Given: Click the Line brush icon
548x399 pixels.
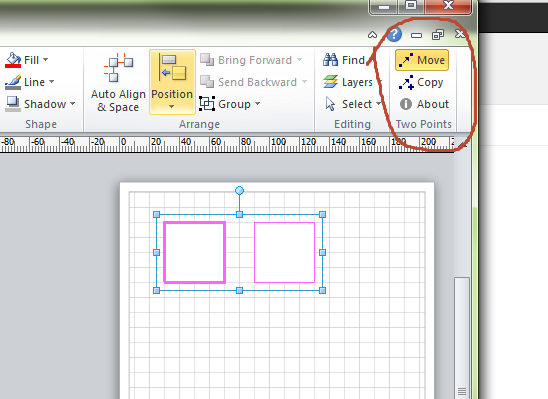Looking at the screenshot, I should (x=13, y=82).
